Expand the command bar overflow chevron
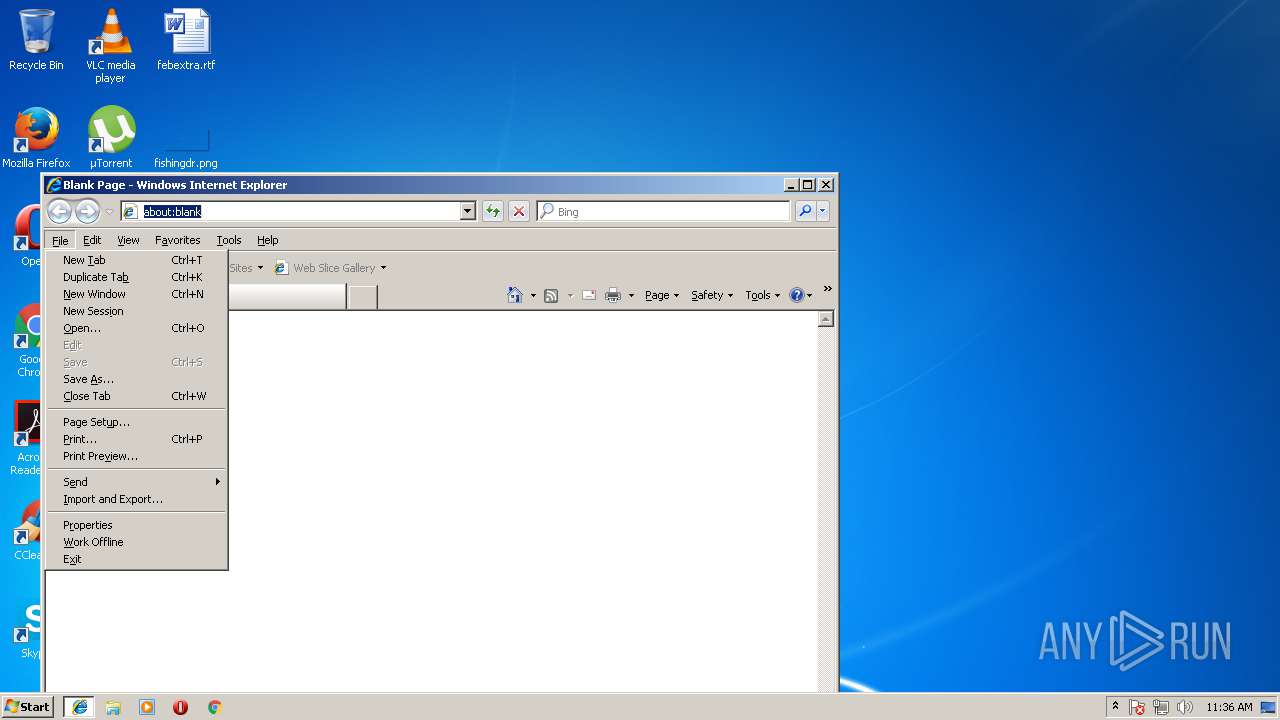 pos(828,289)
